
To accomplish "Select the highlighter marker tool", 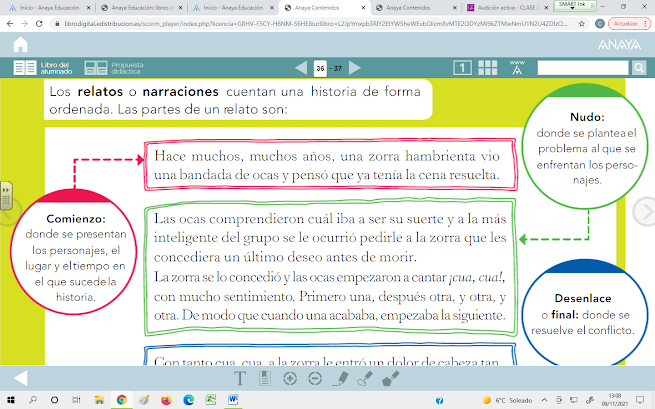I will pos(365,379).
